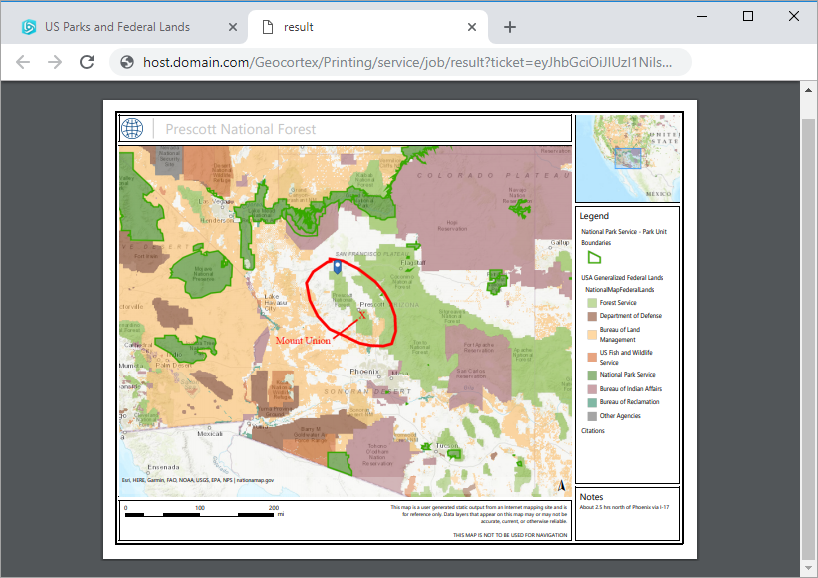The height and width of the screenshot is (578, 818).
Task: Click the browser forward arrow
Action: (x=55, y=62)
